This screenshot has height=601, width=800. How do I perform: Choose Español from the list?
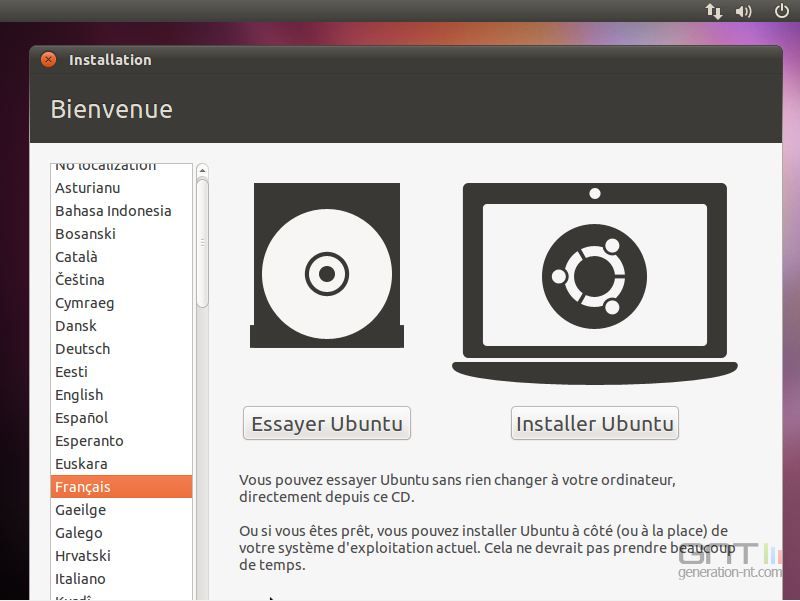coord(121,418)
